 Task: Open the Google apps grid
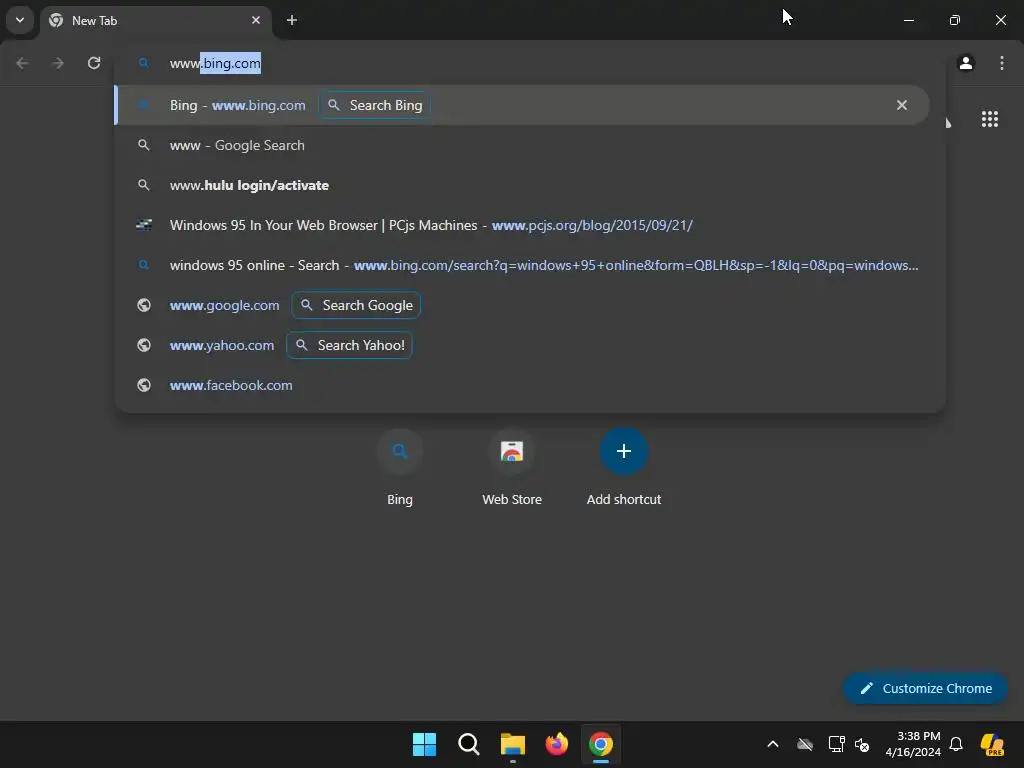click(989, 119)
